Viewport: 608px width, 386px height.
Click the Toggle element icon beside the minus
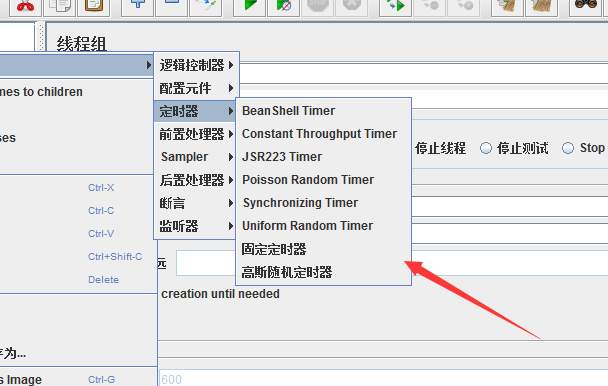coord(206,7)
